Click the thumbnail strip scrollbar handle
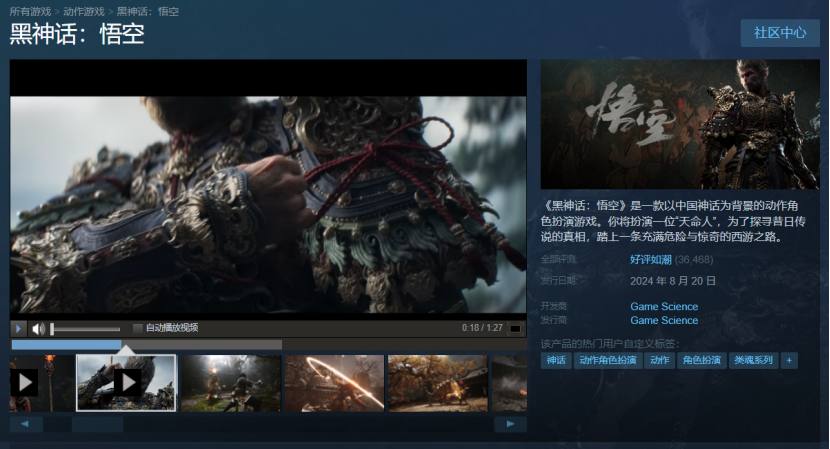 pos(97,424)
